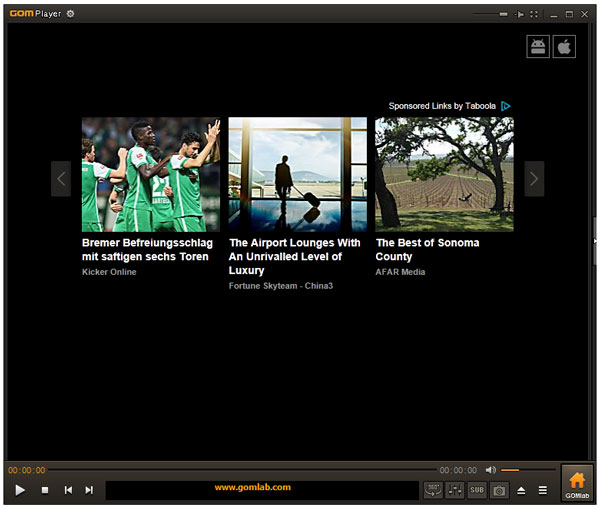Toggle the always-on-top pin icon
The image size is (600, 509).
pyautogui.click(x=520, y=14)
